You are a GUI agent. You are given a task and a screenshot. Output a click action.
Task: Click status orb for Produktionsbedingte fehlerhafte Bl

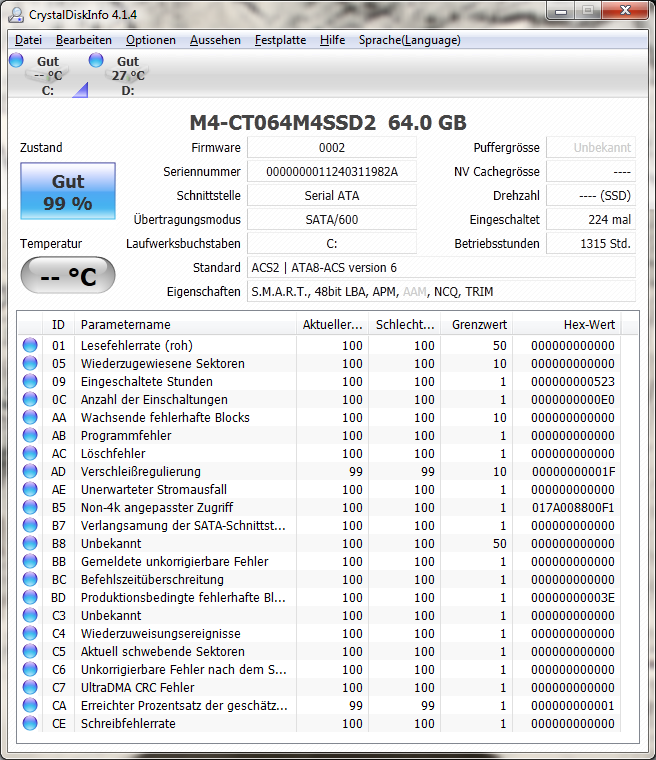pyautogui.click(x=30, y=597)
